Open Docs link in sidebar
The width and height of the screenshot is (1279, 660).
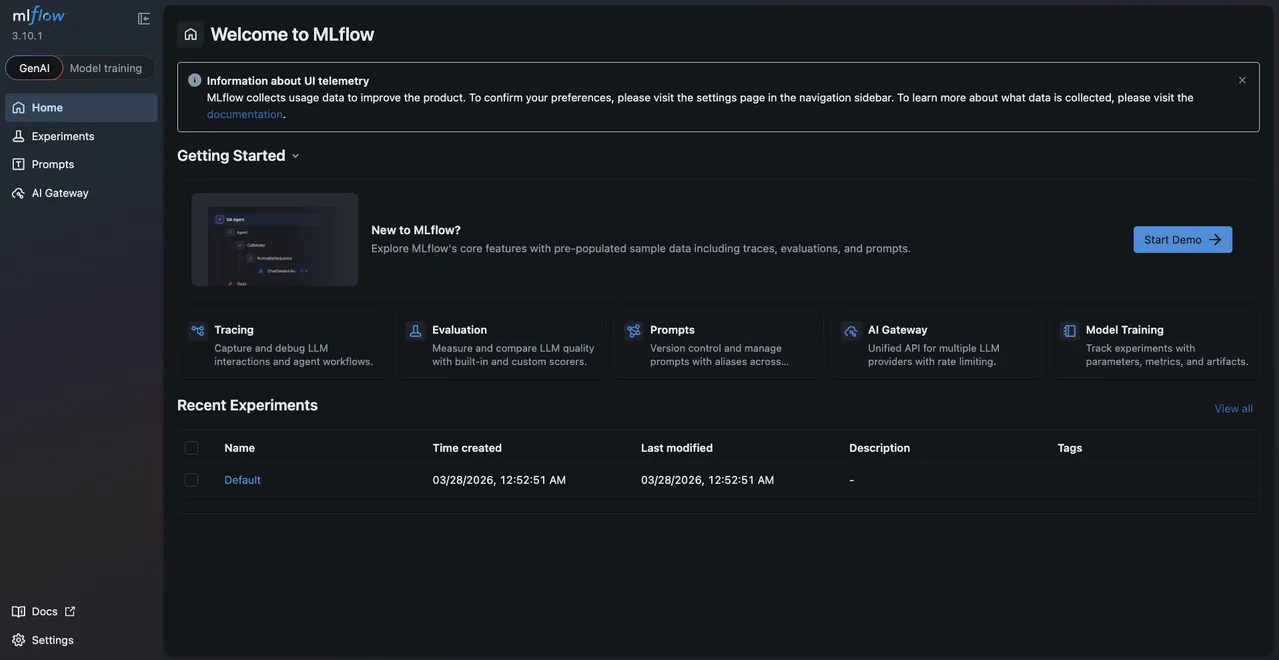[x=44, y=612]
